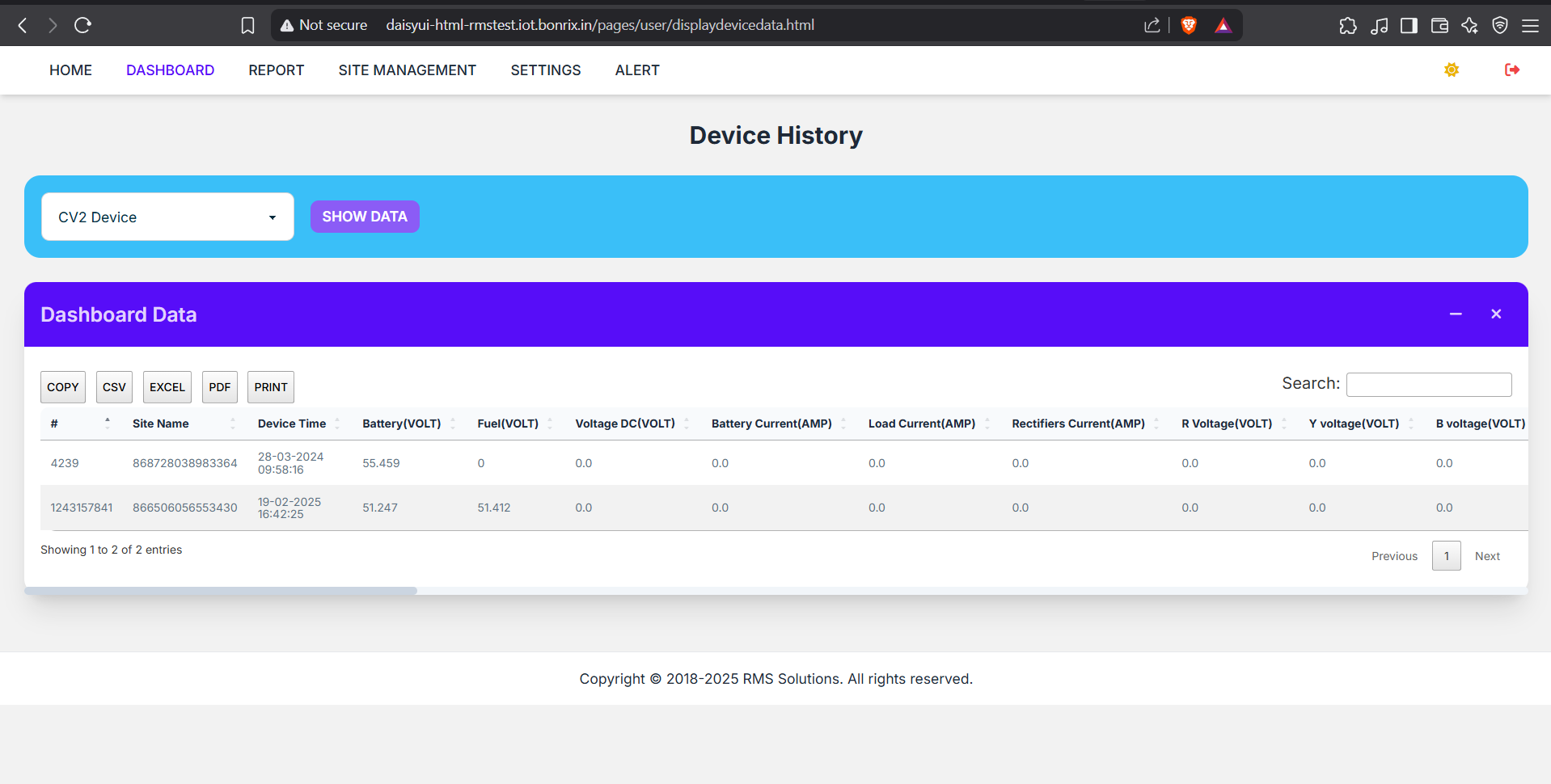Screen dimensions: 1551x784
Task: Select site name 868728038983364
Action: click(x=185, y=463)
